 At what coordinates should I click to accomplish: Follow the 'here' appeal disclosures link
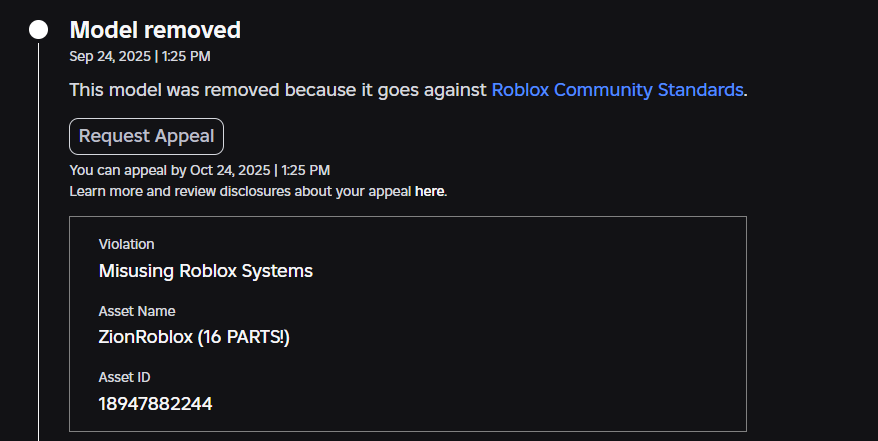click(429, 191)
